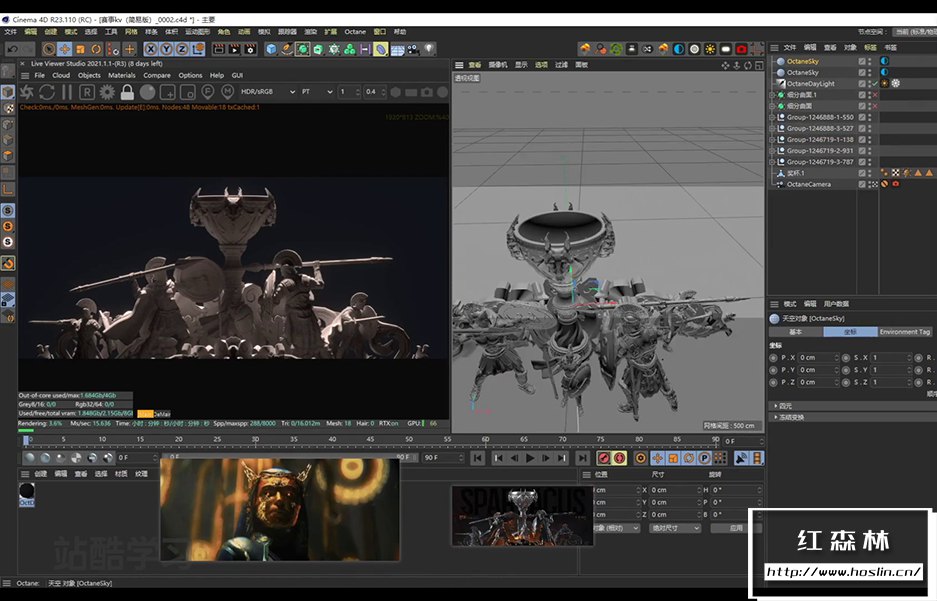
Task: Restart render with the refresh arrows icon
Action: pos(46,92)
